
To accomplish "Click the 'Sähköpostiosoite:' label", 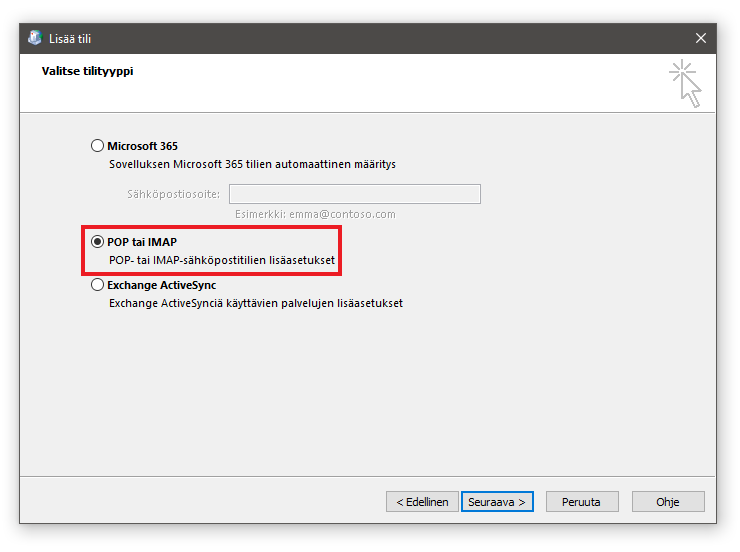I will pos(173,194).
